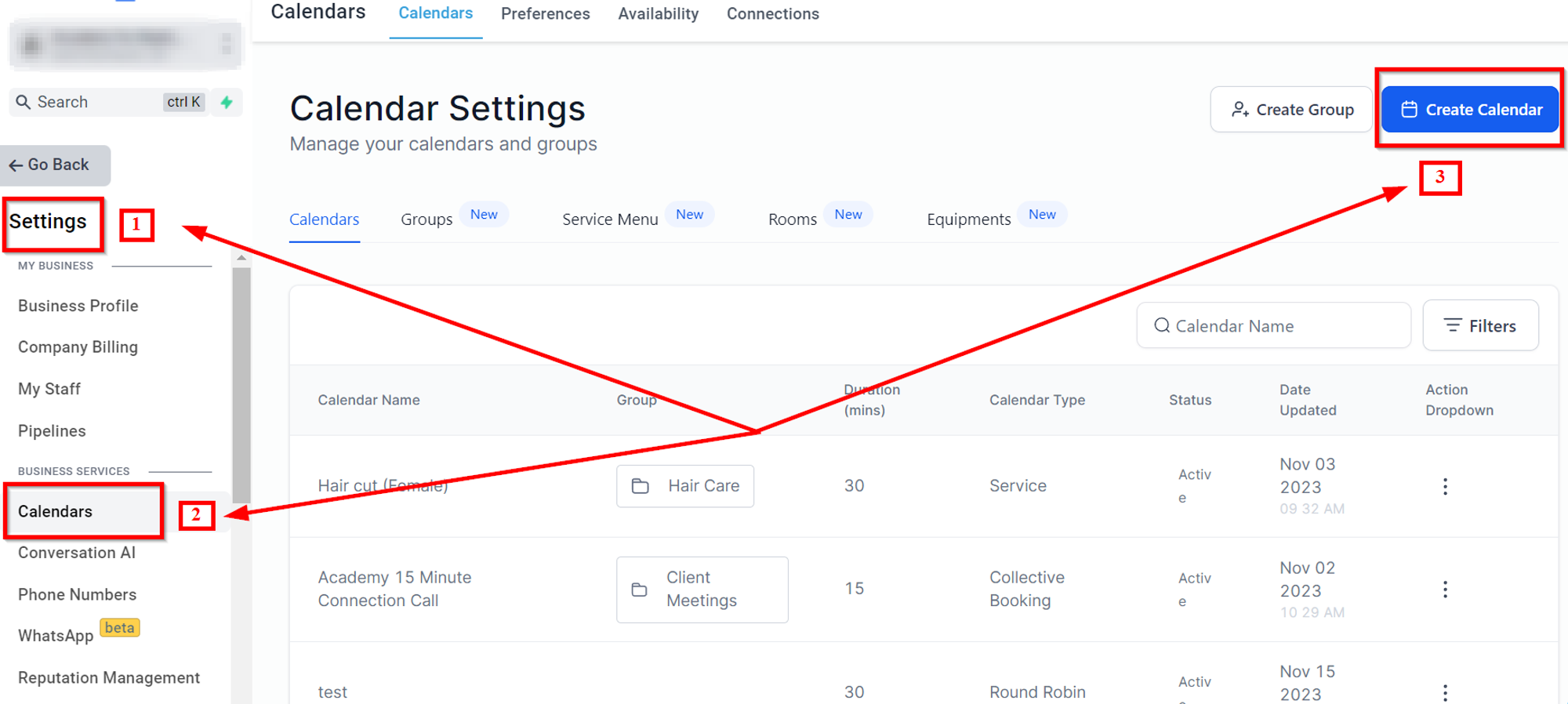
Task: Click the Client Meetings folder icon
Action: (640, 590)
